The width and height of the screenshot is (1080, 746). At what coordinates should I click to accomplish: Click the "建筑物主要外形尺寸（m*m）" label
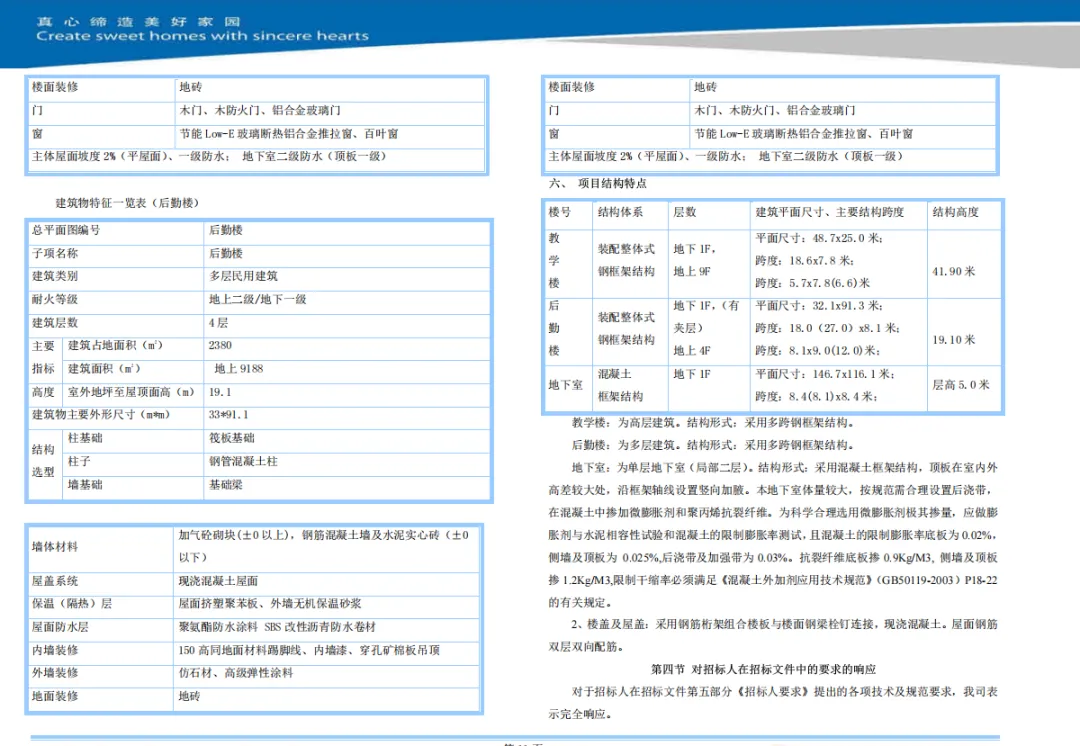[101, 415]
